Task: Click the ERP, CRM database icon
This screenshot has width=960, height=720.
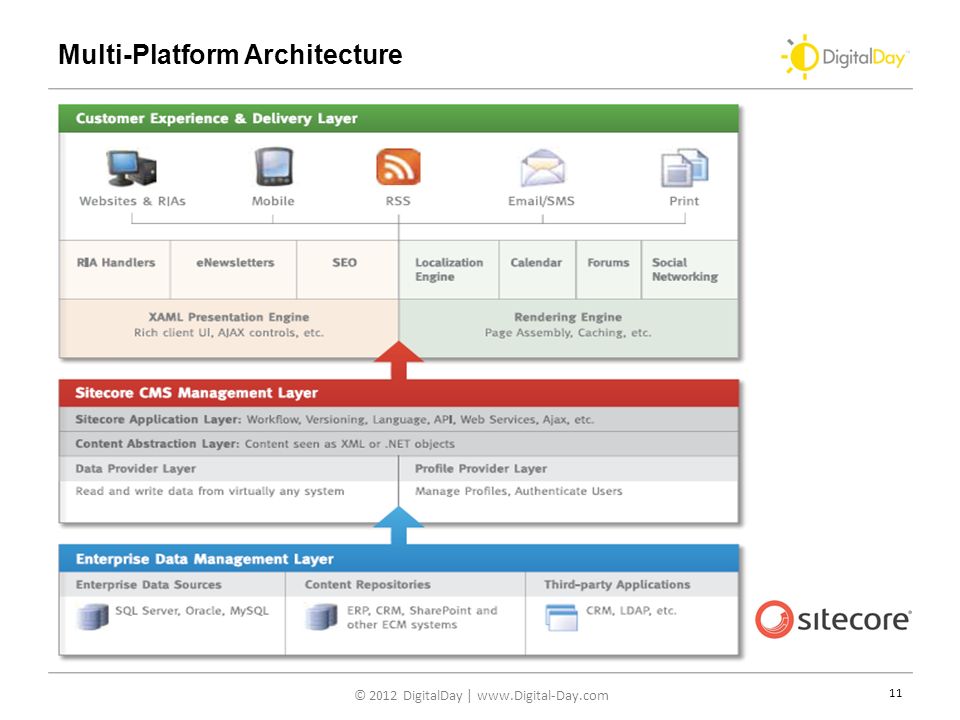Action: click(321, 617)
